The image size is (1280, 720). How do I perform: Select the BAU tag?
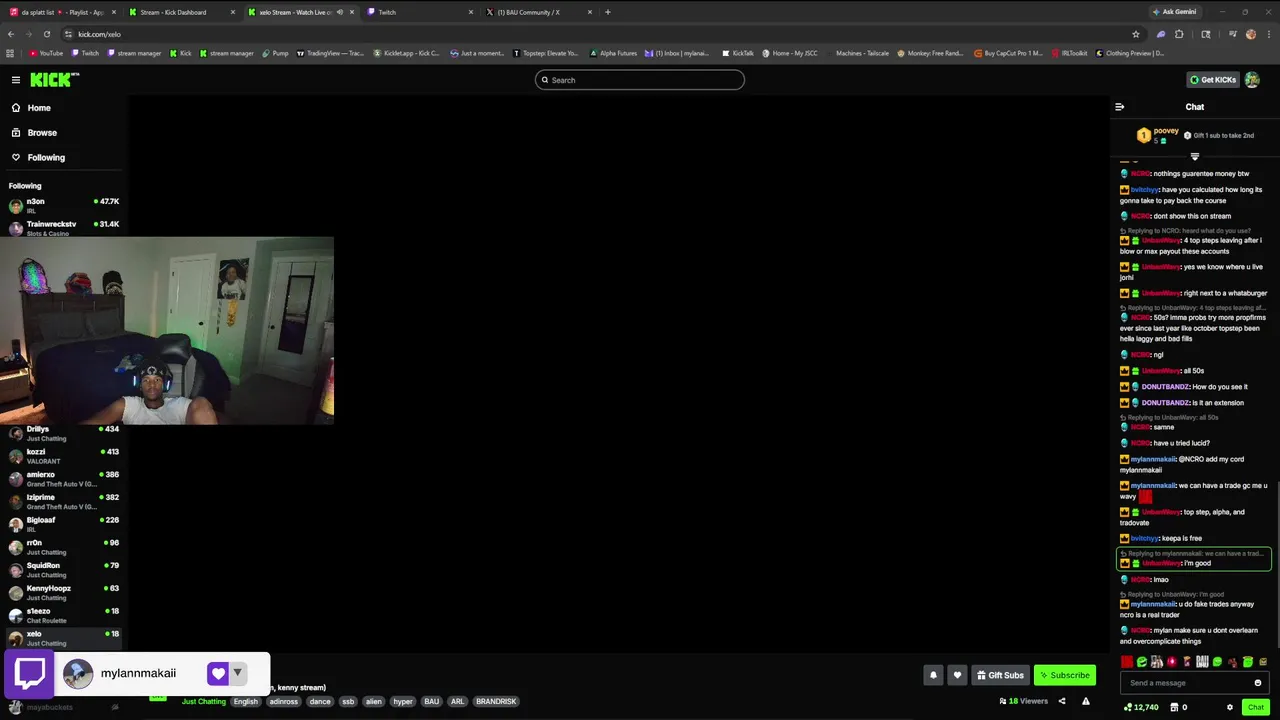click(x=432, y=702)
